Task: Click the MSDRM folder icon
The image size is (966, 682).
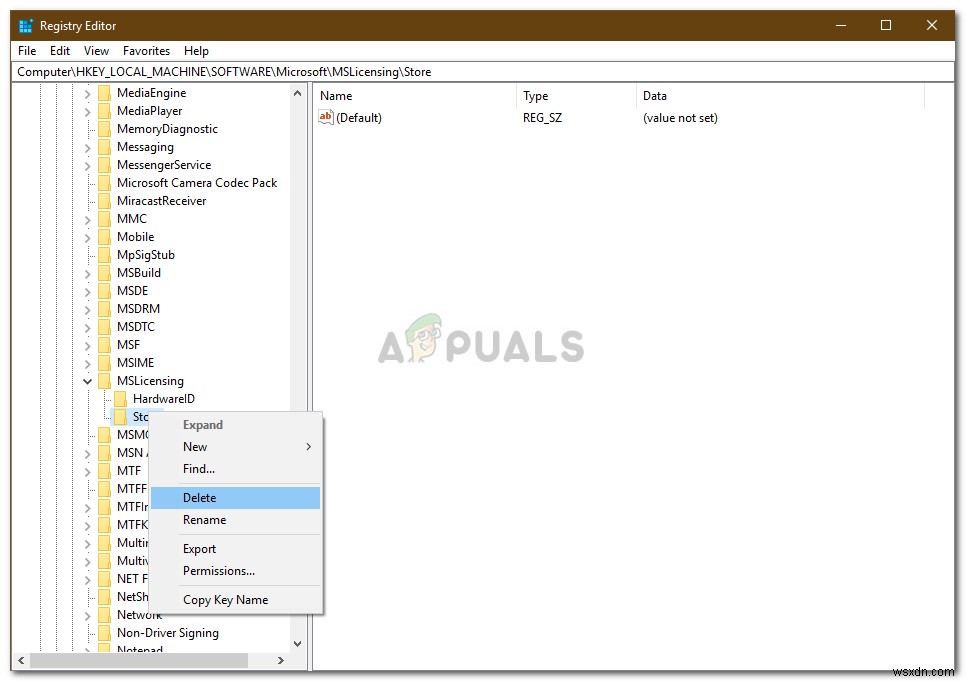Action: tap(105, 309)
